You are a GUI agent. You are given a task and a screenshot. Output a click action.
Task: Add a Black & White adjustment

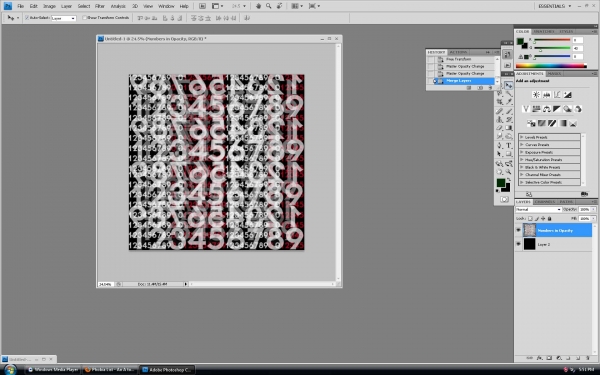tap(557, 109)
